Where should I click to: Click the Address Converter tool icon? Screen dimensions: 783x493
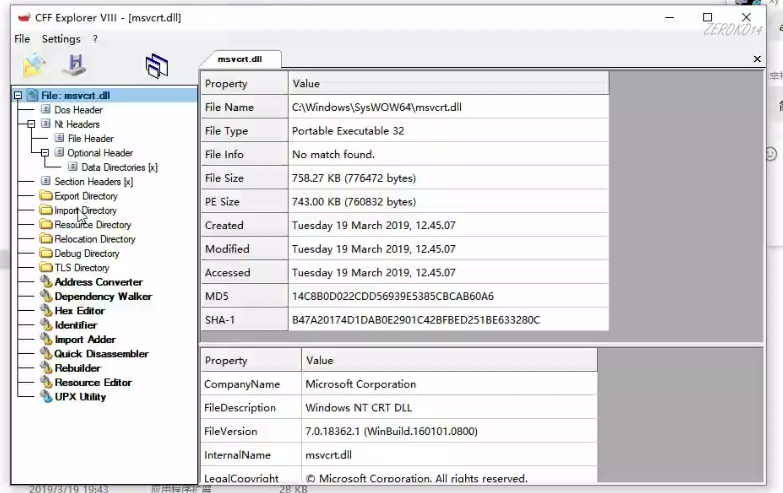tap(46, 282)
